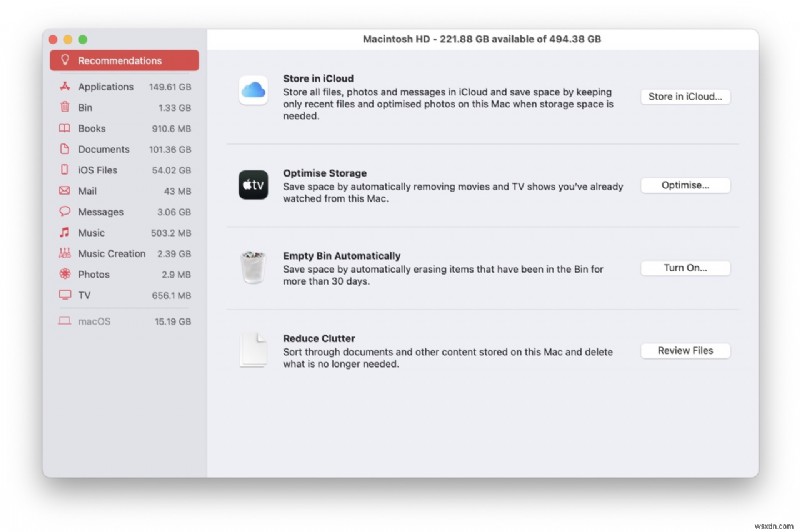Click the Documents page icon in sidebar

click(65, 149)
